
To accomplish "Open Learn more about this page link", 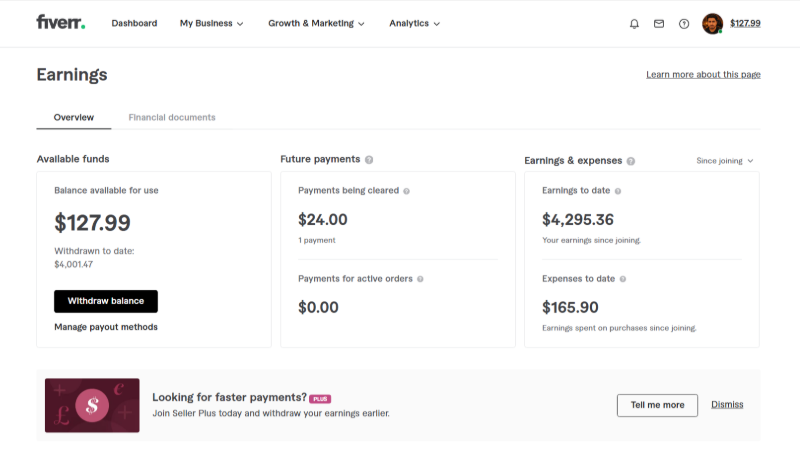I will (x=703, y=74).
